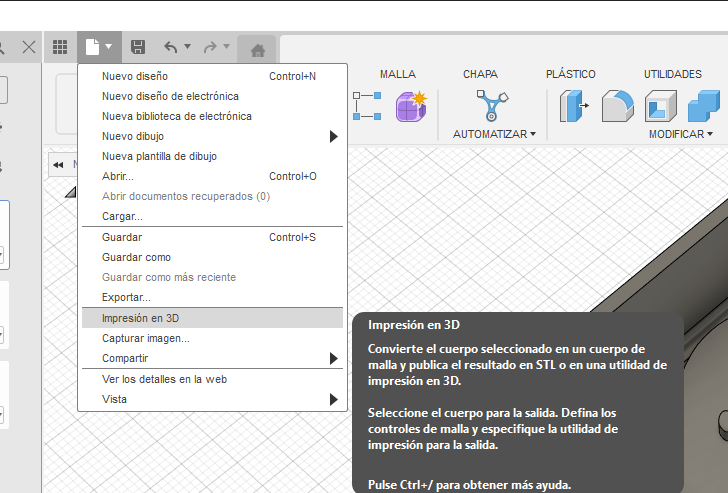Switch to the MALLA tab
The width and height of the screenshot is (728, 493).
click(x=398, y=74)
